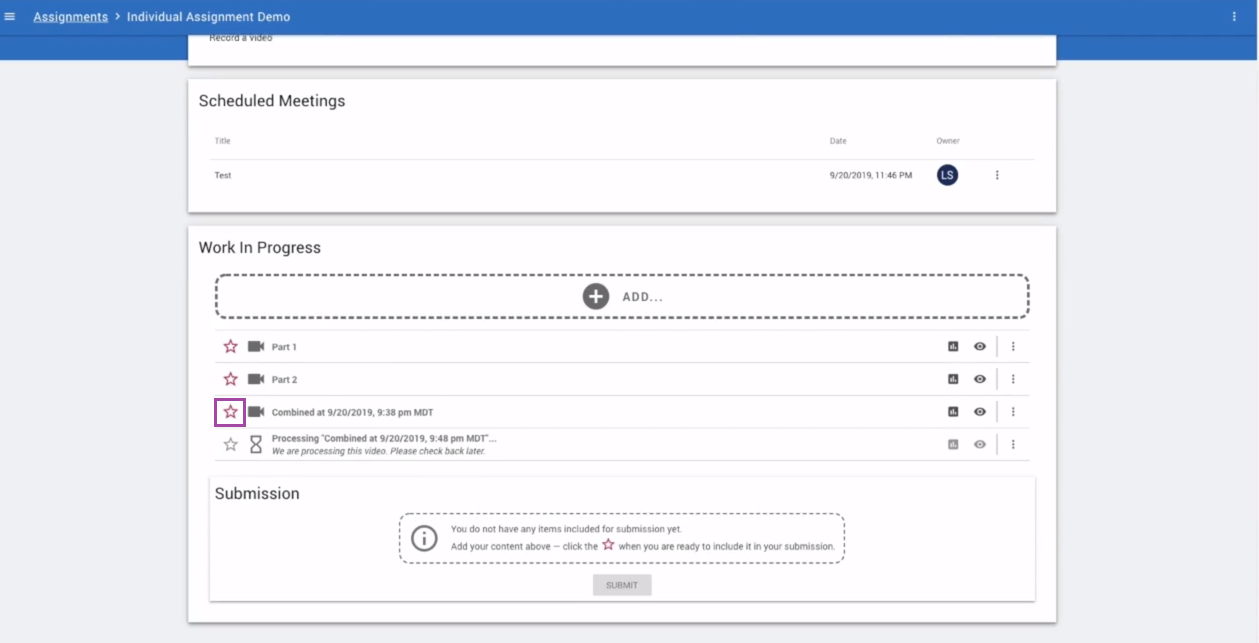
Task: Open the top-right vertical dots menu
Action: click(1234, 17)
